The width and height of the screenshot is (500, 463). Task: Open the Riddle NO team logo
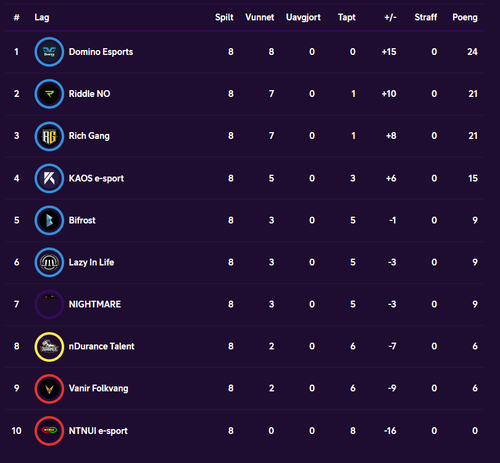click(x=49, y=94)
